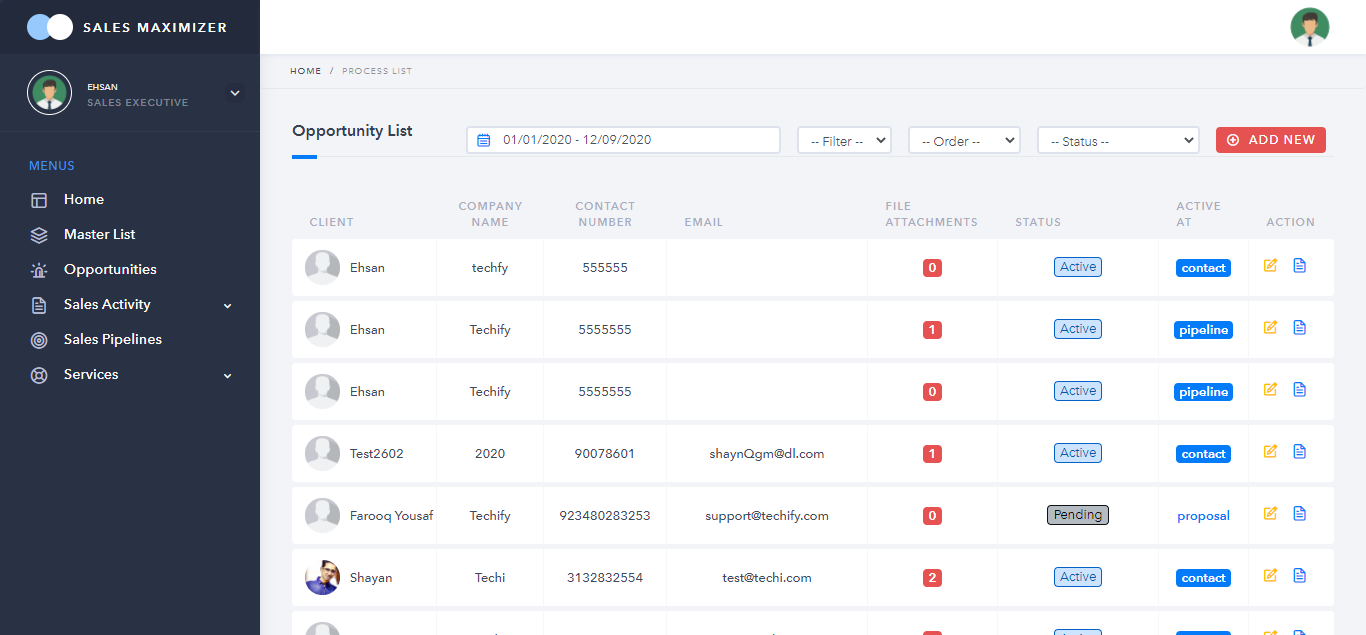Screen dimensions: 1366x635
Task: Click Ehsan's sidebar profile picture
Action: 49,93
